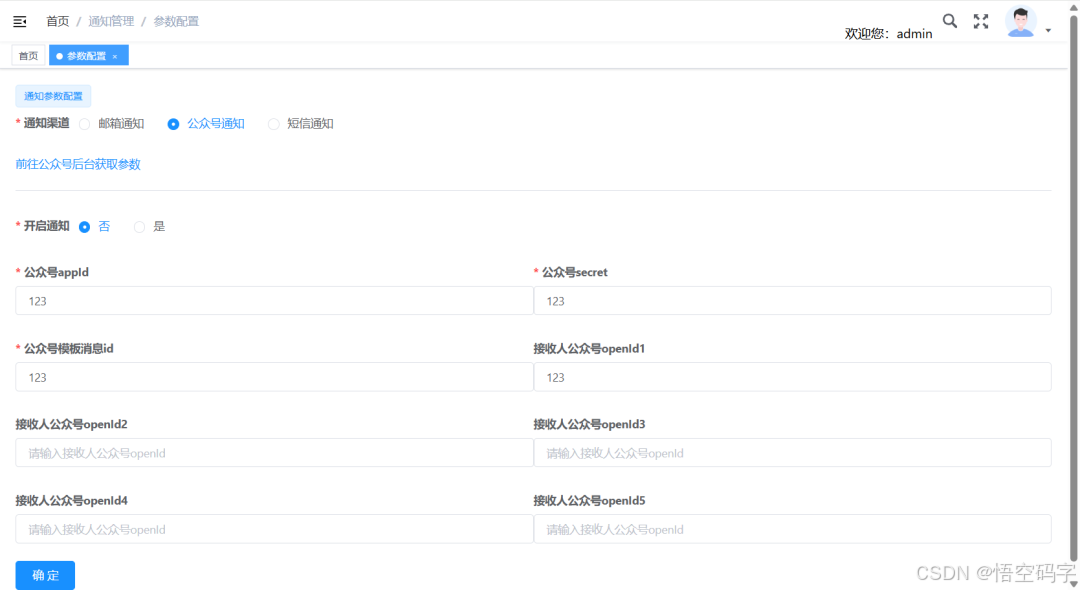Choose 短信通知 radio option
The width and height of the screenshot is (1080, 590).
point(301,124)
